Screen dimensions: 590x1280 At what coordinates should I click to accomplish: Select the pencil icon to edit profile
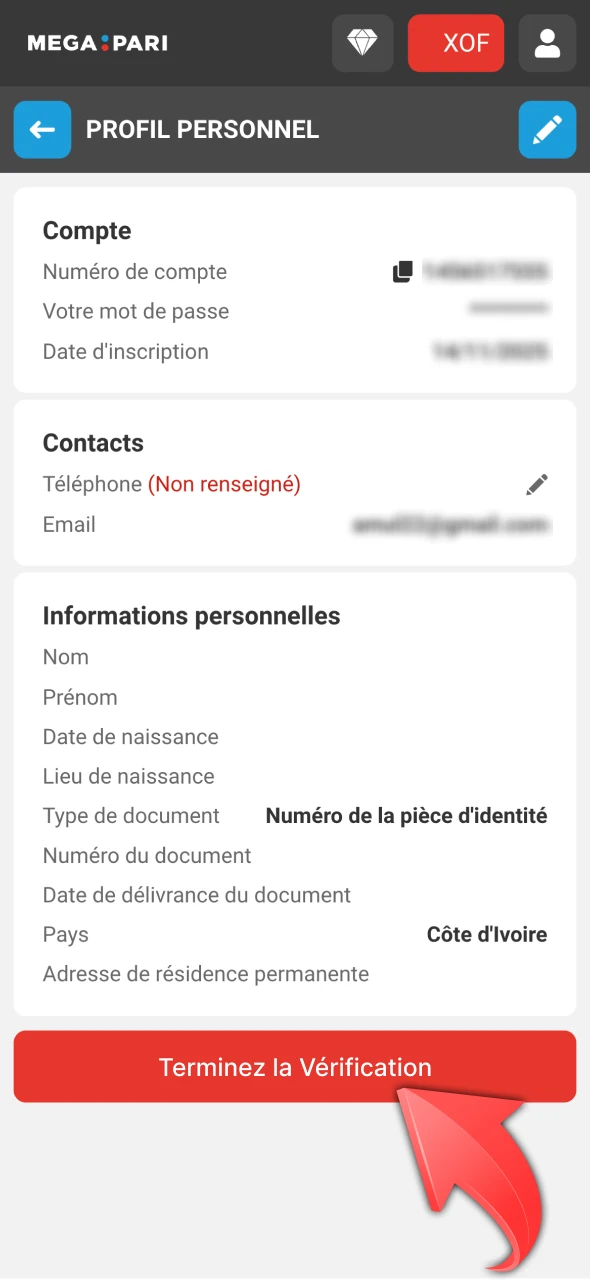click(547, 130)
